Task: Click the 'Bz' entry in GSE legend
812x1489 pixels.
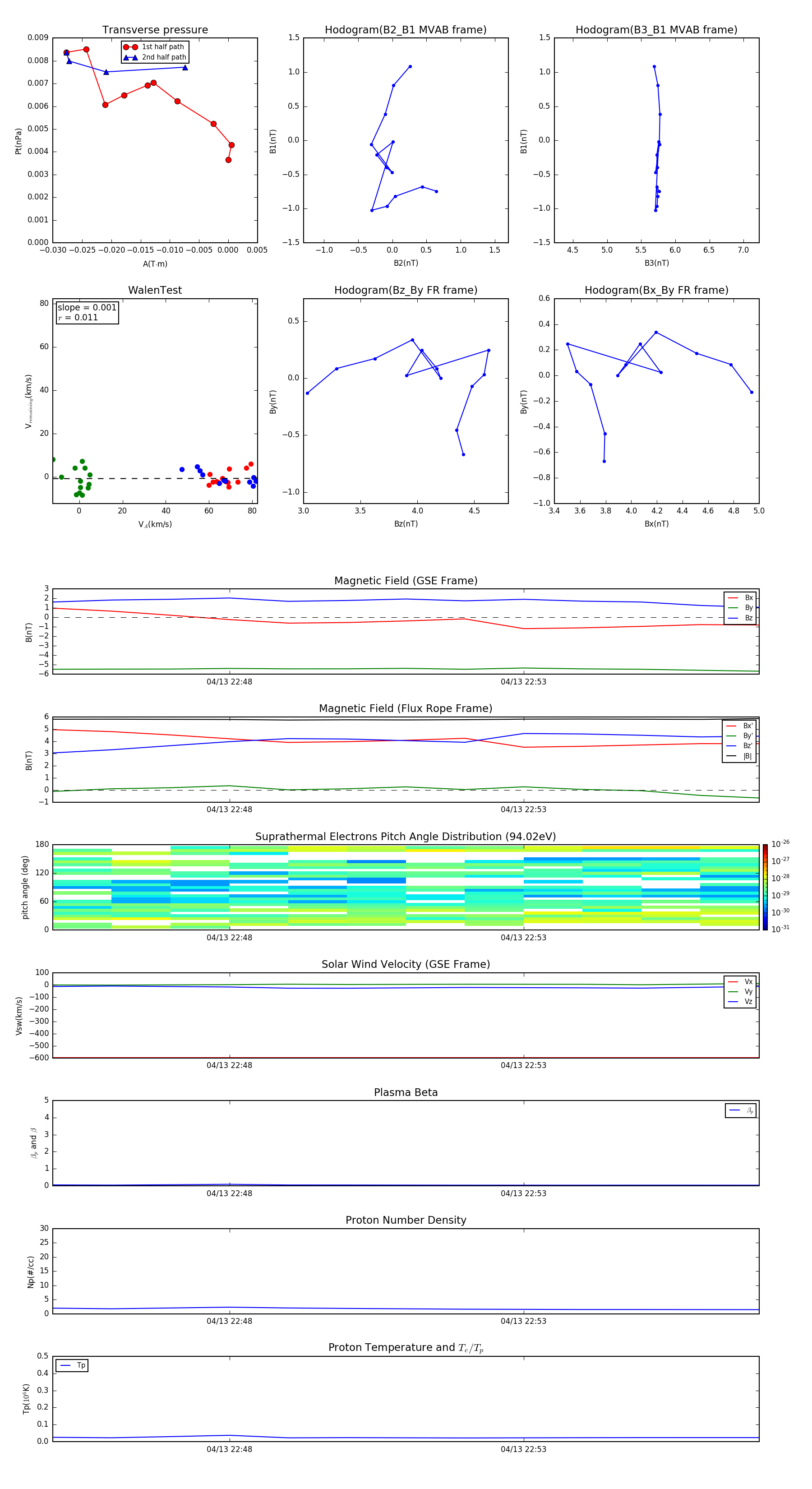Action: [x=740, y=619]
